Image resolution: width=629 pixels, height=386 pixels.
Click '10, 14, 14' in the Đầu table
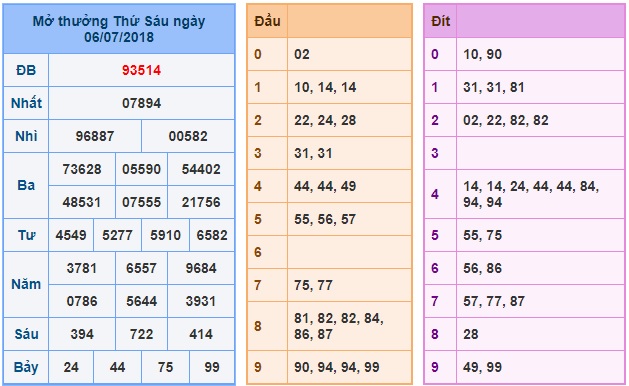325,87
